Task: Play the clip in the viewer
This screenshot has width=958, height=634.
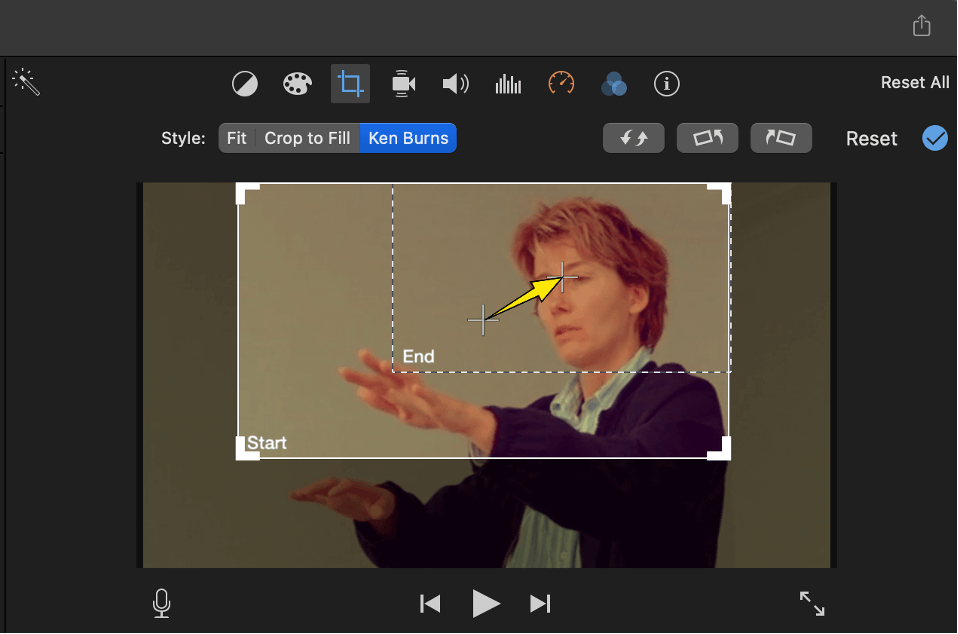Action: [486, 603]
